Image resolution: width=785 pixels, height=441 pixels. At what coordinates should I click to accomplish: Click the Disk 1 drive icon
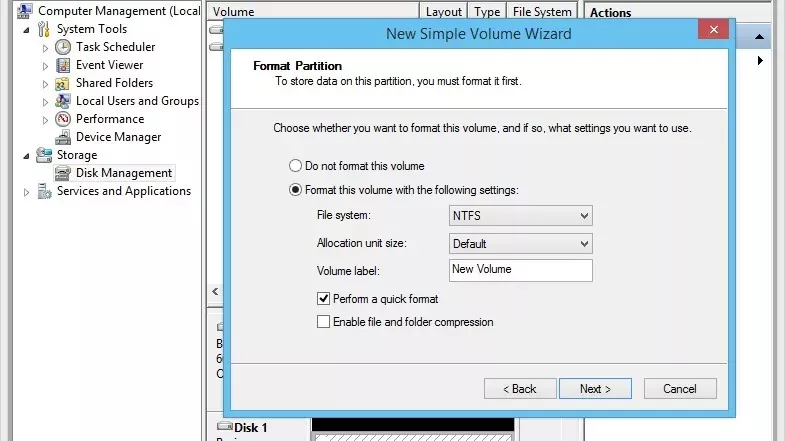(x=225, y=426)
